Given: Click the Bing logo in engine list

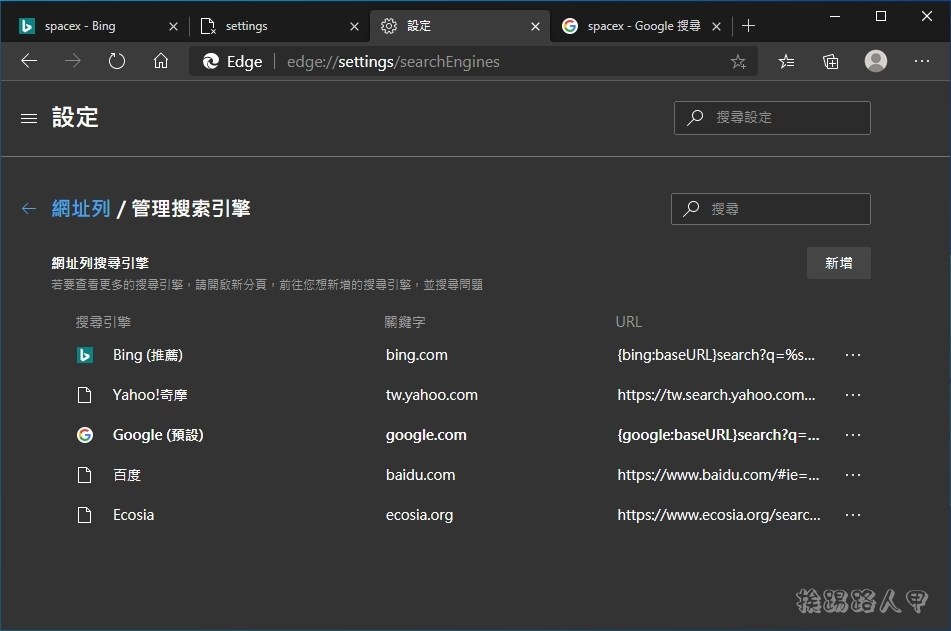Looking at the screenshot, I should pyautogui.click(x=85, y=355).
